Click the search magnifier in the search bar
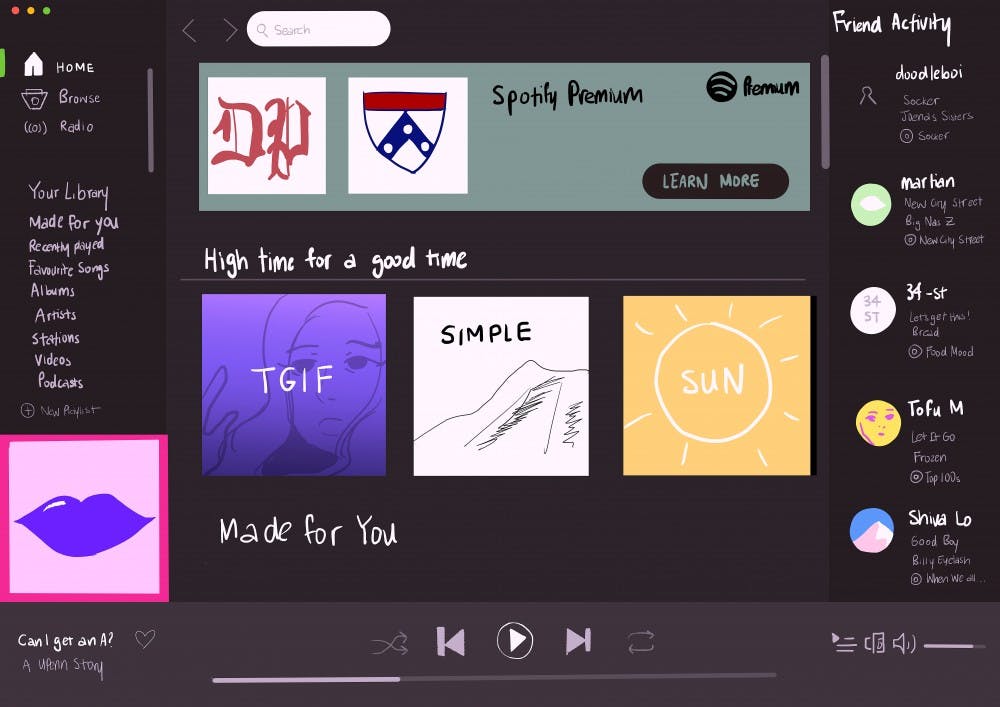The image size is (1000, 707). (x=262, y=29)
